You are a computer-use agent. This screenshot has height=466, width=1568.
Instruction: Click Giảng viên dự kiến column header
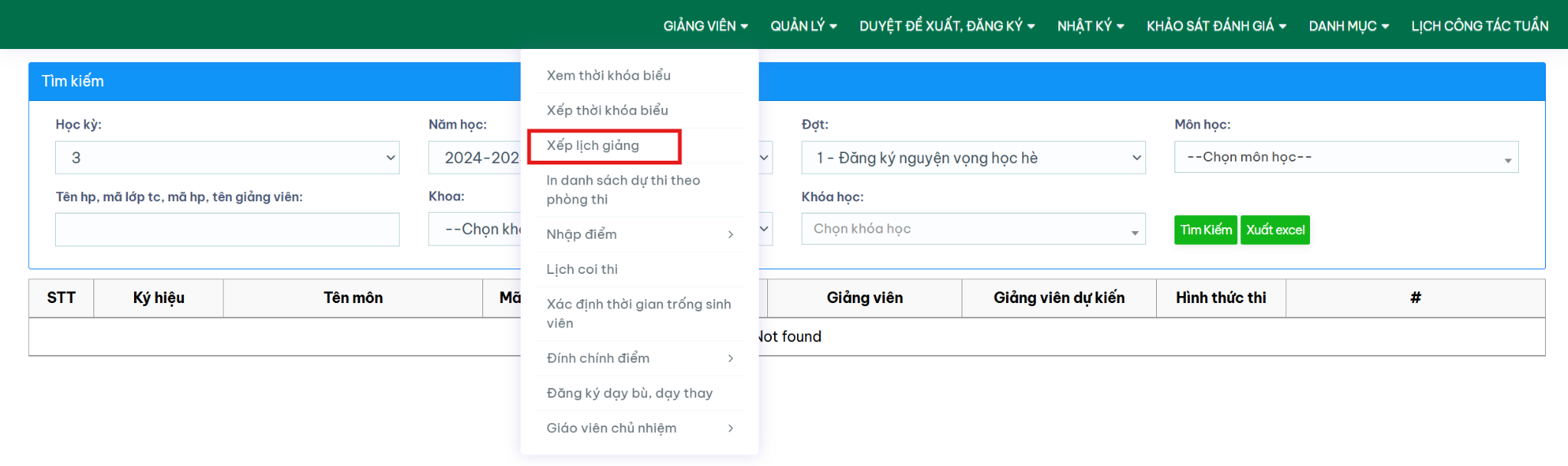click(1059, 298)
